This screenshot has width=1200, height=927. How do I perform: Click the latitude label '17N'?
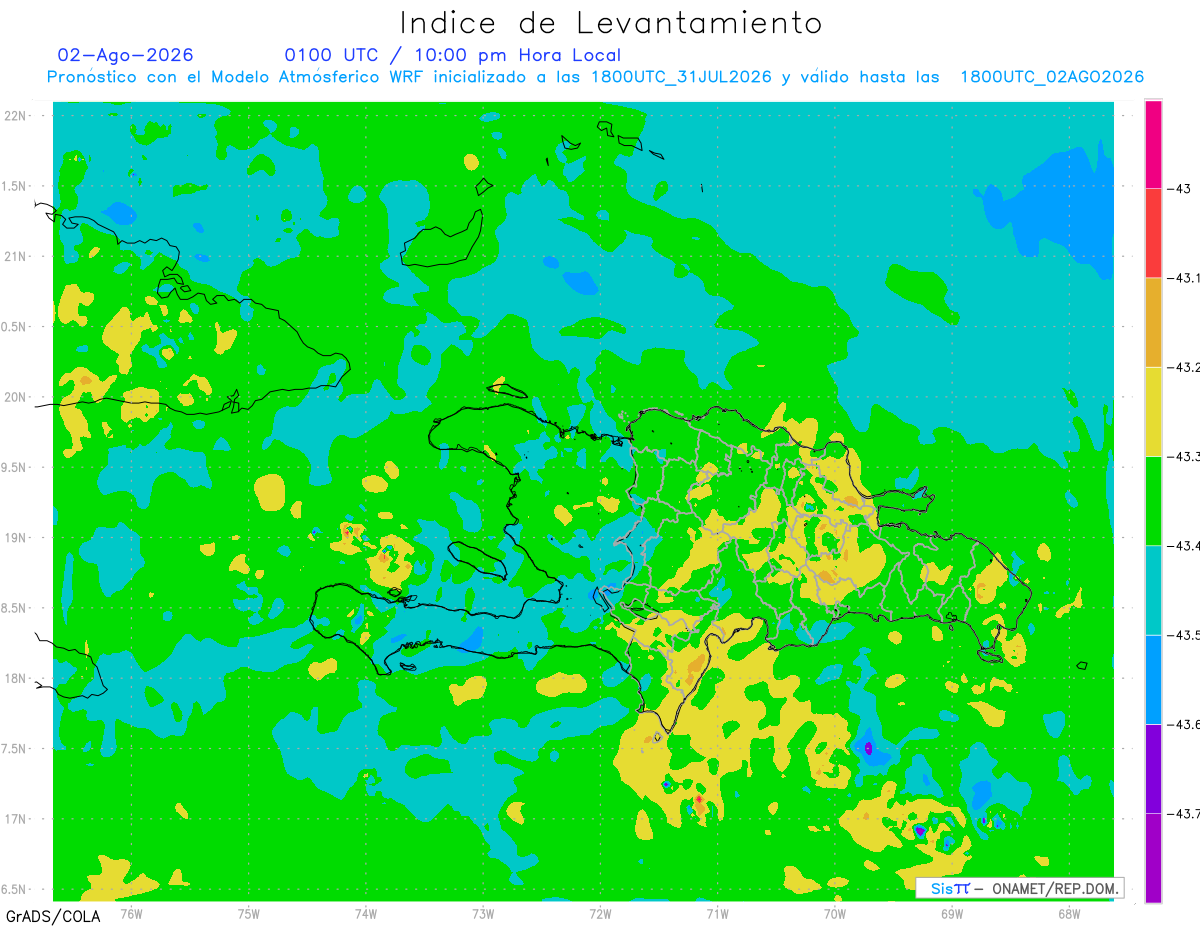pyautogui.click(x=15, y=819)
